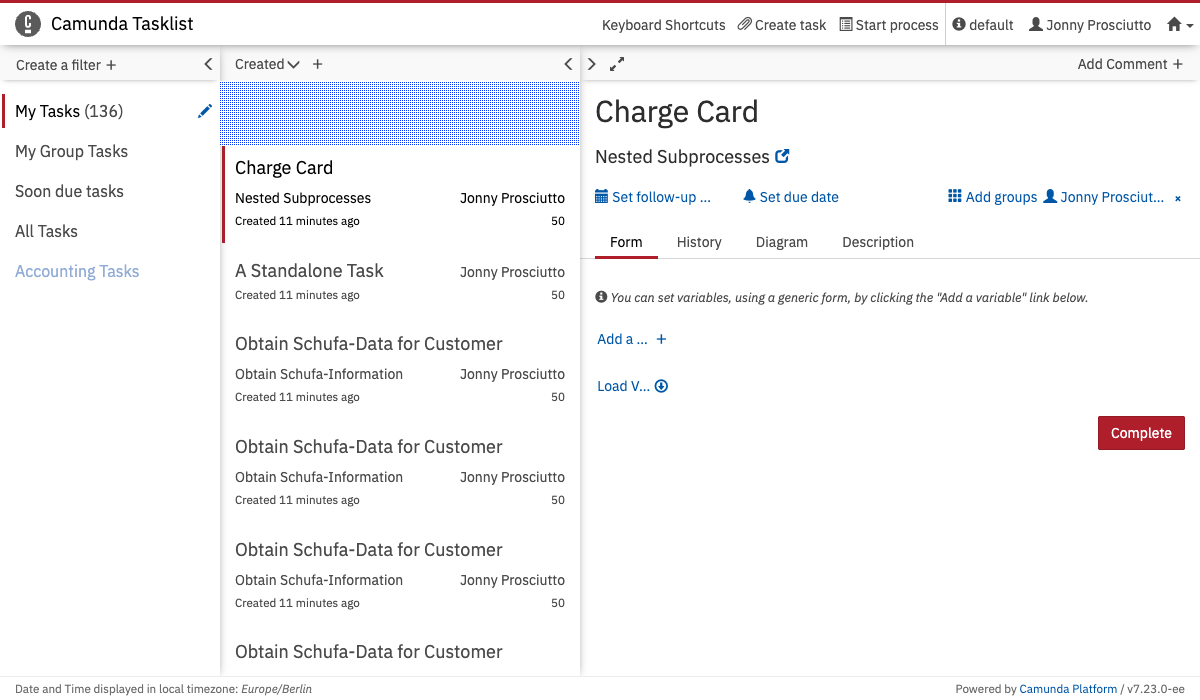Click the maximize task view arrows icon

(617, 64)
